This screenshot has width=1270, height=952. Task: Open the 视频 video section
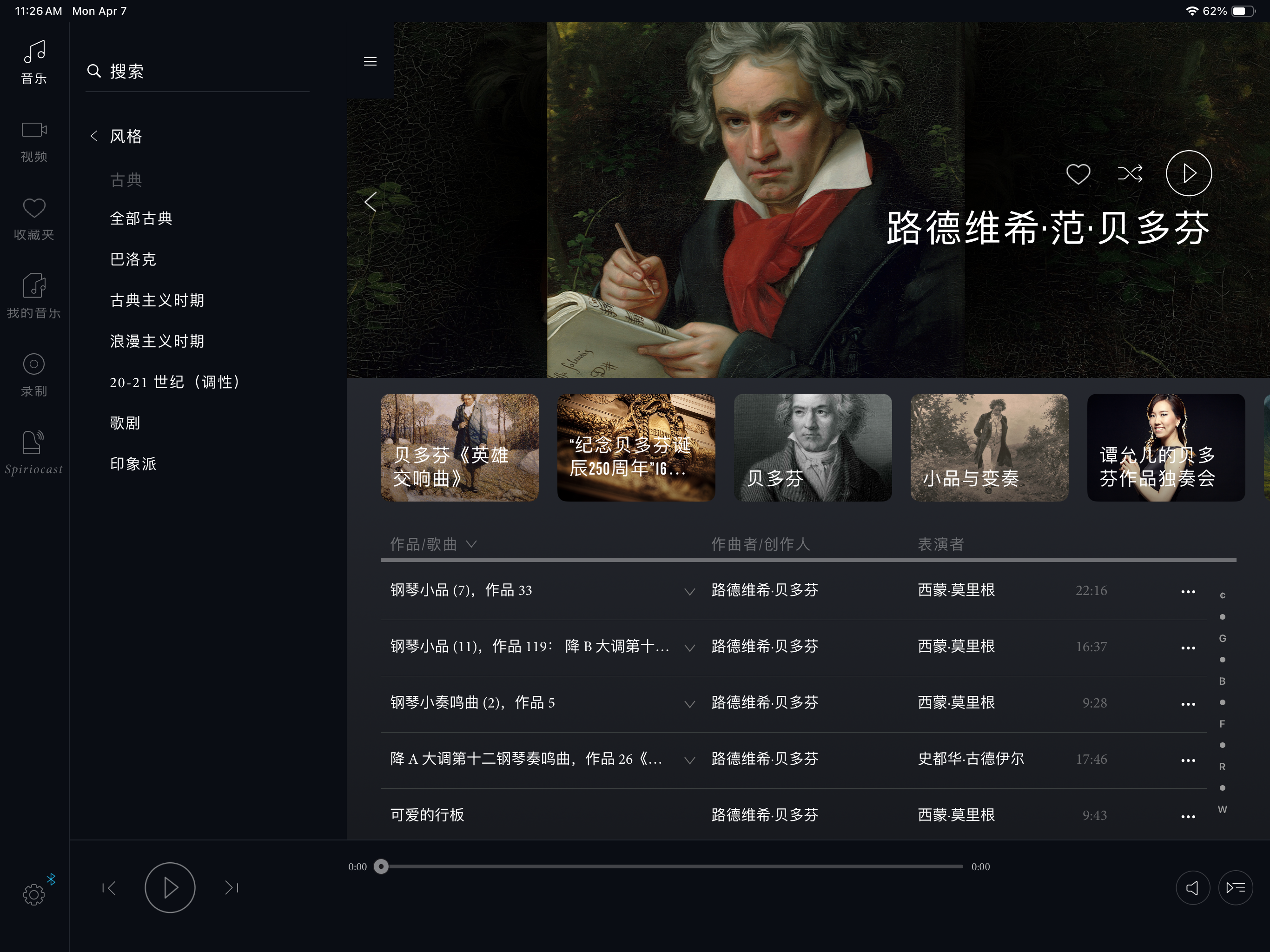(34, 141)
